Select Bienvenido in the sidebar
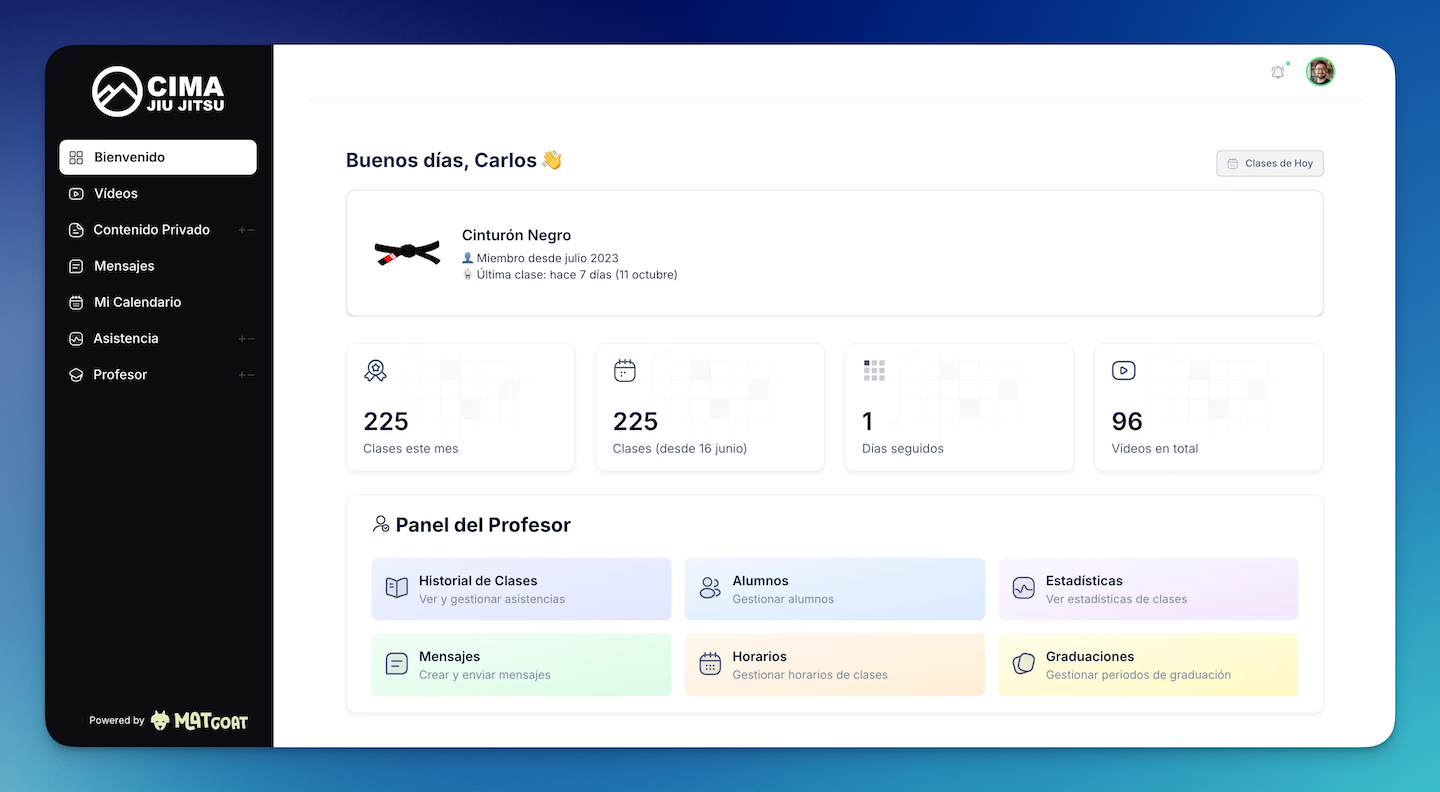Viewport: 1440px width, 792px height. click(x=158, y=157)
